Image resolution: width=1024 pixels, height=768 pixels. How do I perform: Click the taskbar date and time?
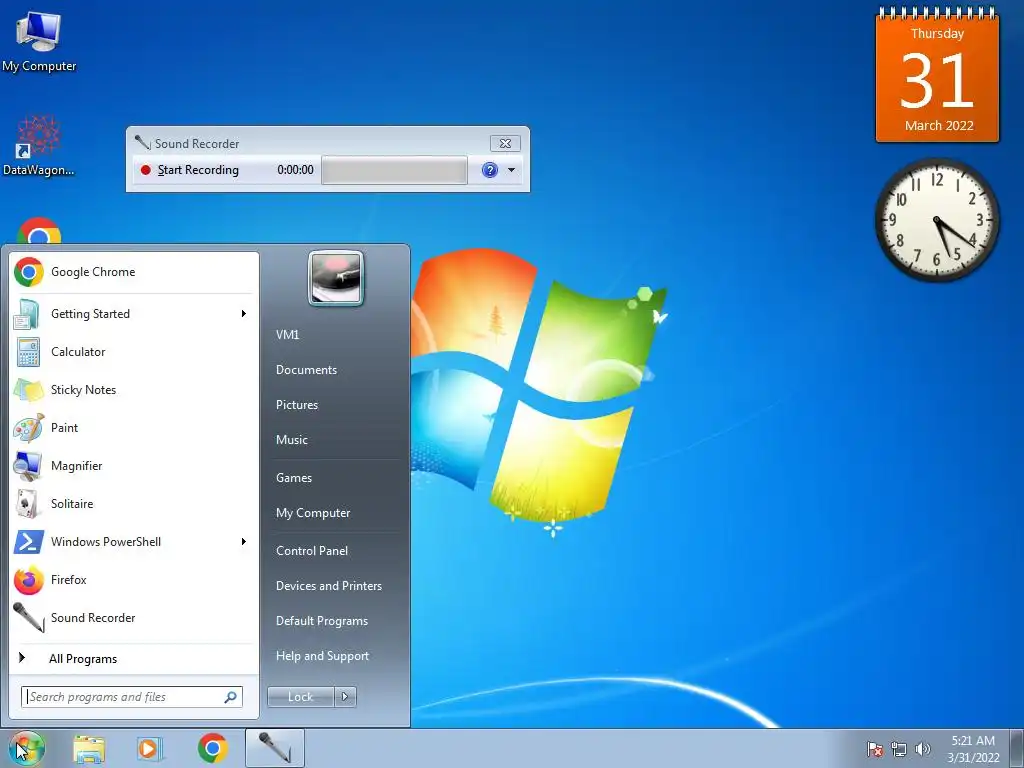click(x=973, y=748)
